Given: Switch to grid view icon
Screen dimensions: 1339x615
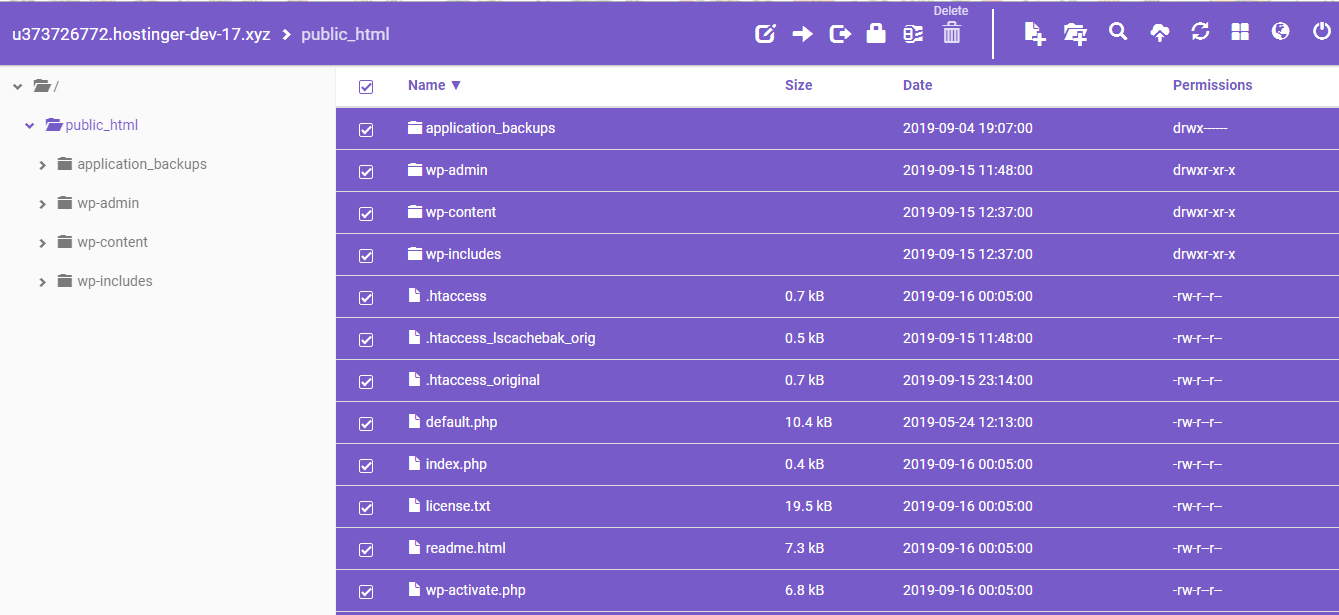Looking at the screenshot, I should 1240,32.
